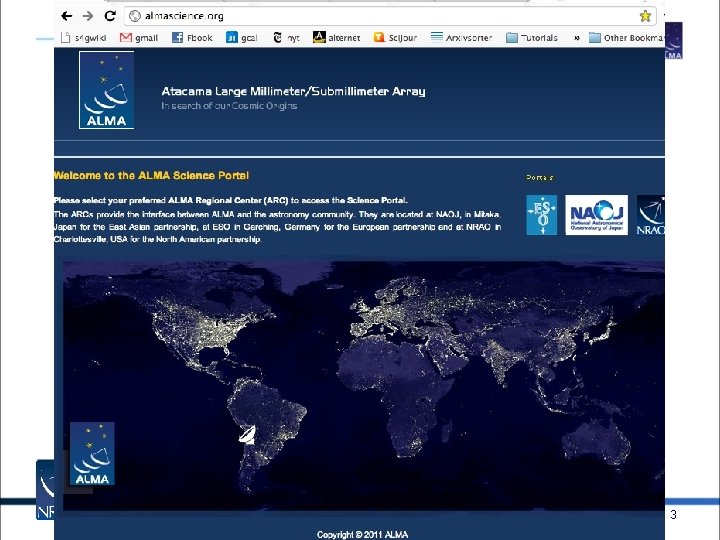Click the almascience.org address field
Screen dimensions: 720x540
coord(390,16)
